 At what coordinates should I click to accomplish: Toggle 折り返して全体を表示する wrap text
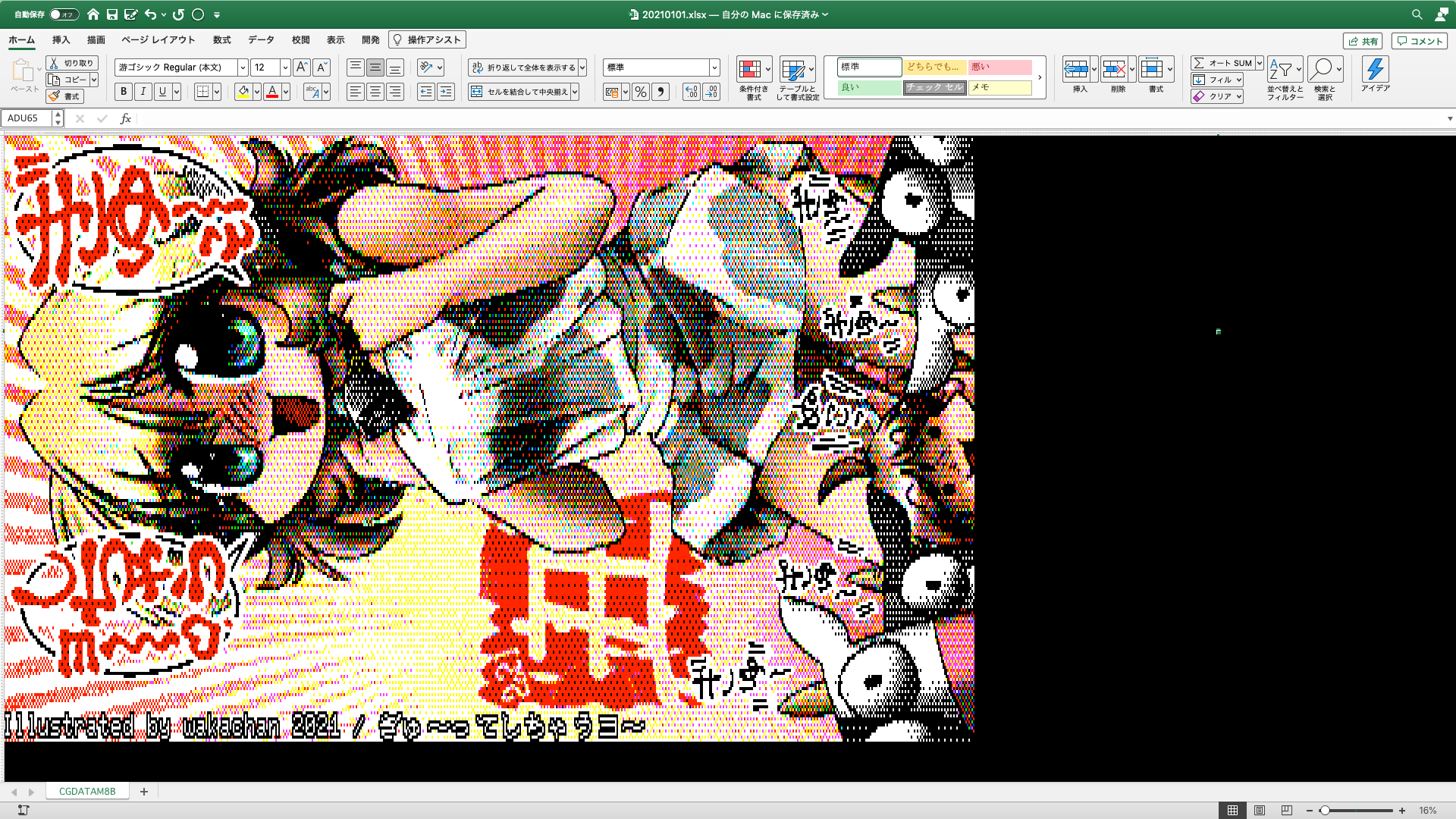523,67
